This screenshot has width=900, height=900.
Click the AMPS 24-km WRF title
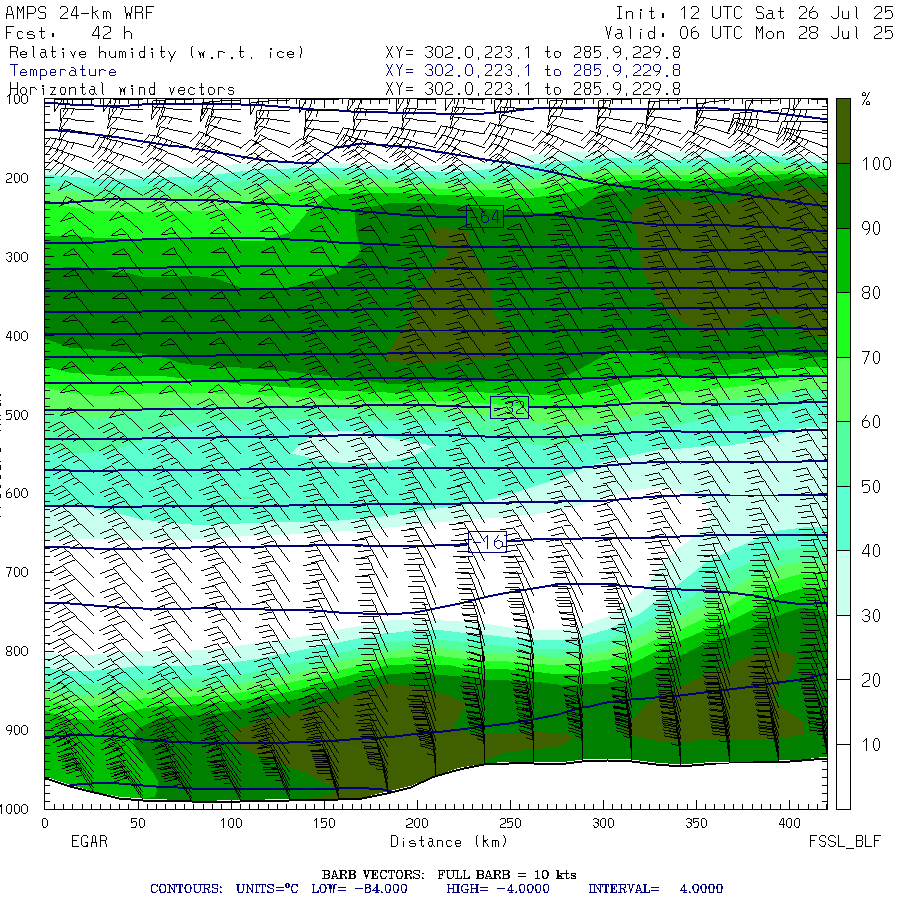click(79, 13)
